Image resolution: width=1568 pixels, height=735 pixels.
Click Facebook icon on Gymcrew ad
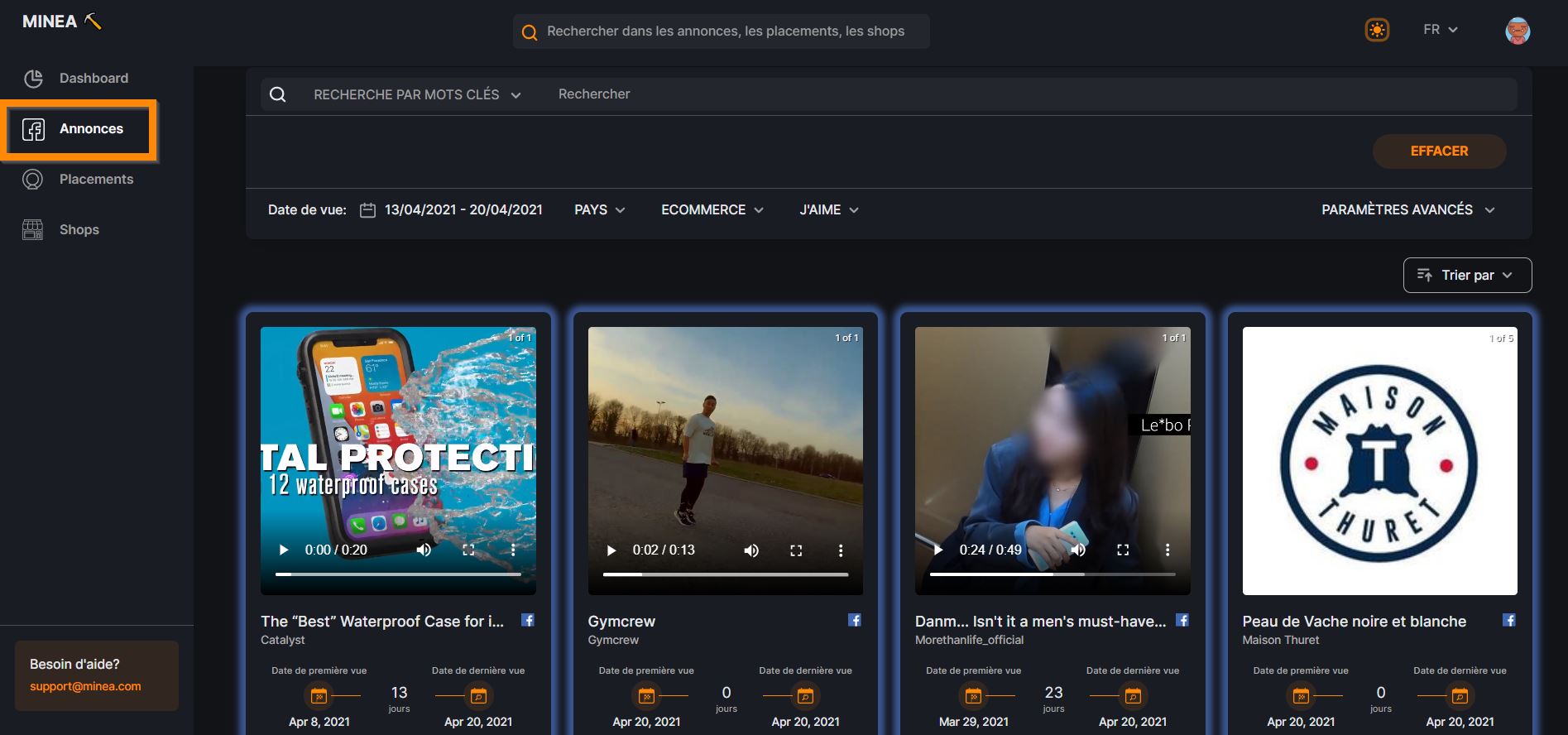[855, 620]
